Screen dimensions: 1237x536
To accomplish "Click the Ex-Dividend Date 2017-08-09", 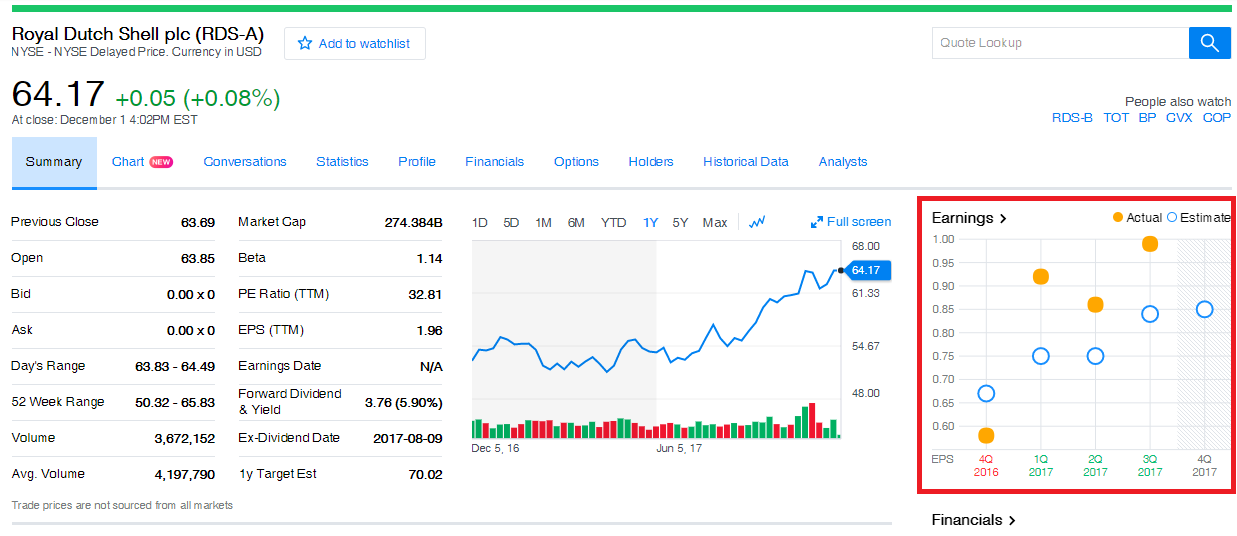I will 408,438.
